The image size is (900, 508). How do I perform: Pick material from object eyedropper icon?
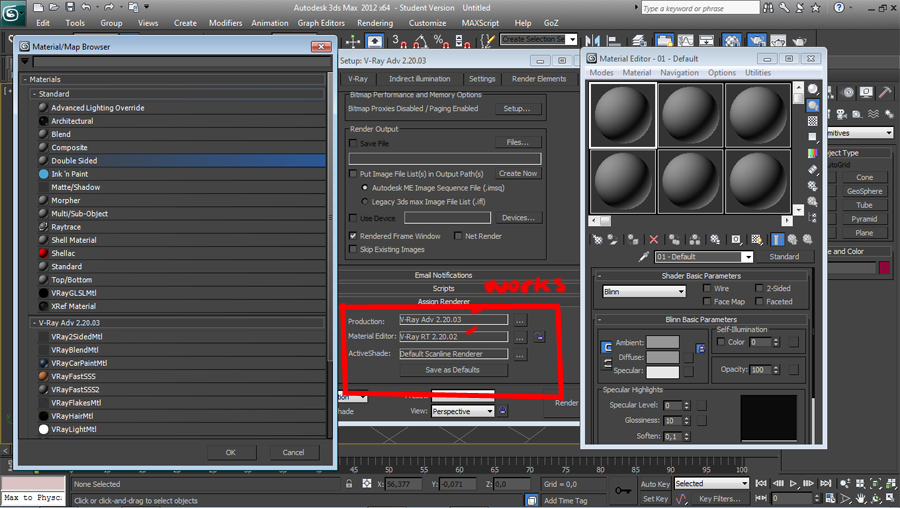[x=643, y=257]
